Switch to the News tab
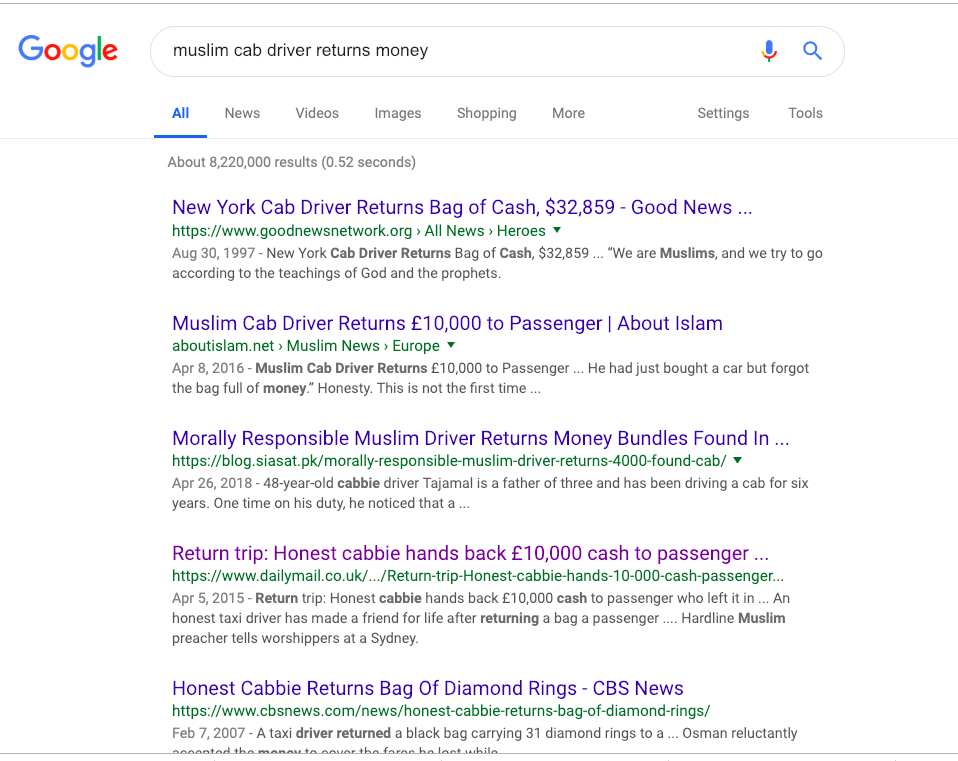This screenshot has width=958, height=761. coord(242,113)
